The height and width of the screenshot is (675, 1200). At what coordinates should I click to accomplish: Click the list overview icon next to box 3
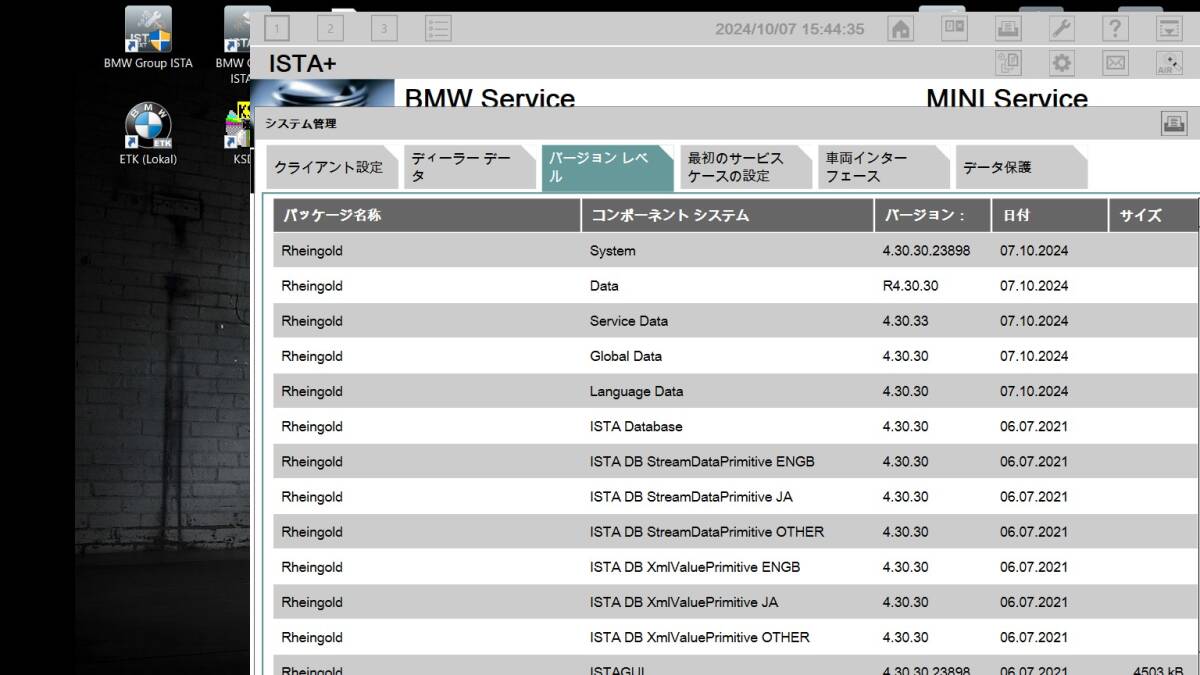tap(438, 29)
